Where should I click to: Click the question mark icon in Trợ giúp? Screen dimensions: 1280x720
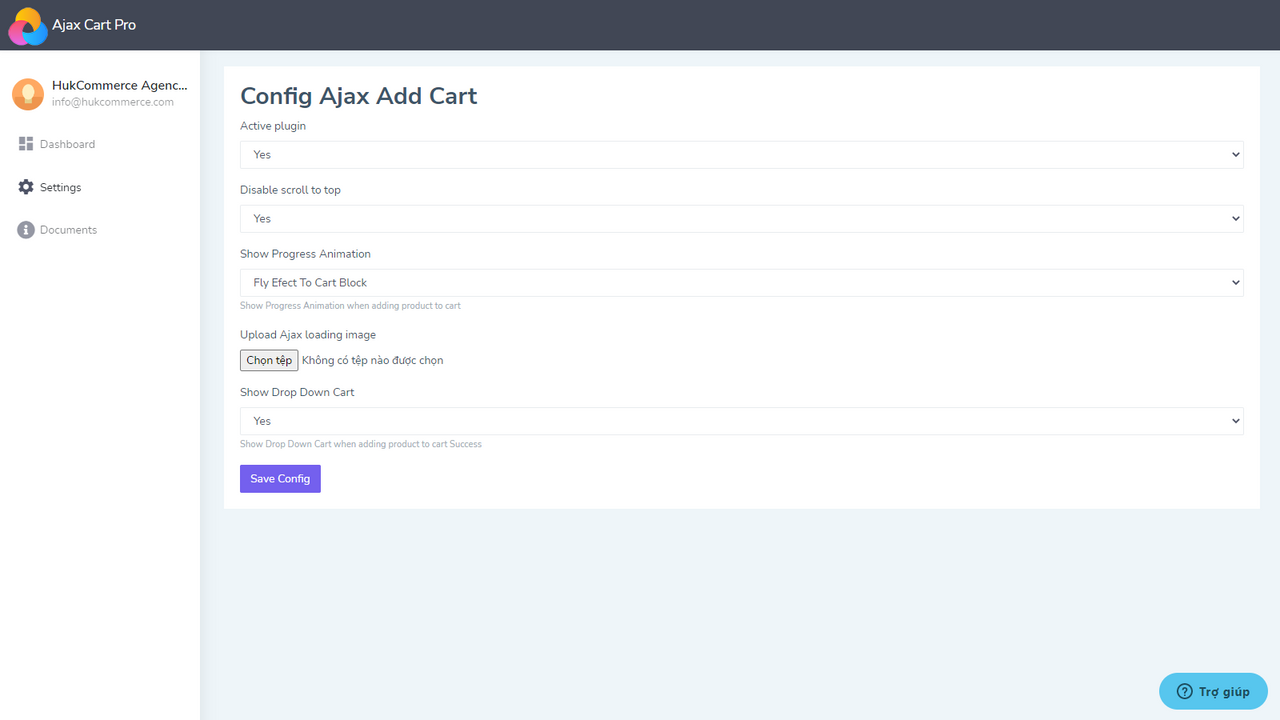click(x=1185, y=691)
